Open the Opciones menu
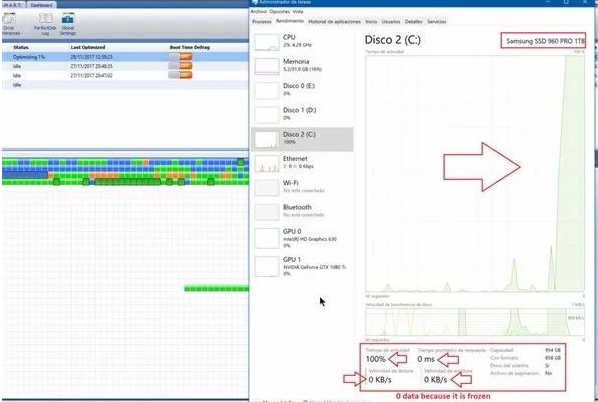598x402 pixels. [280, 11]
